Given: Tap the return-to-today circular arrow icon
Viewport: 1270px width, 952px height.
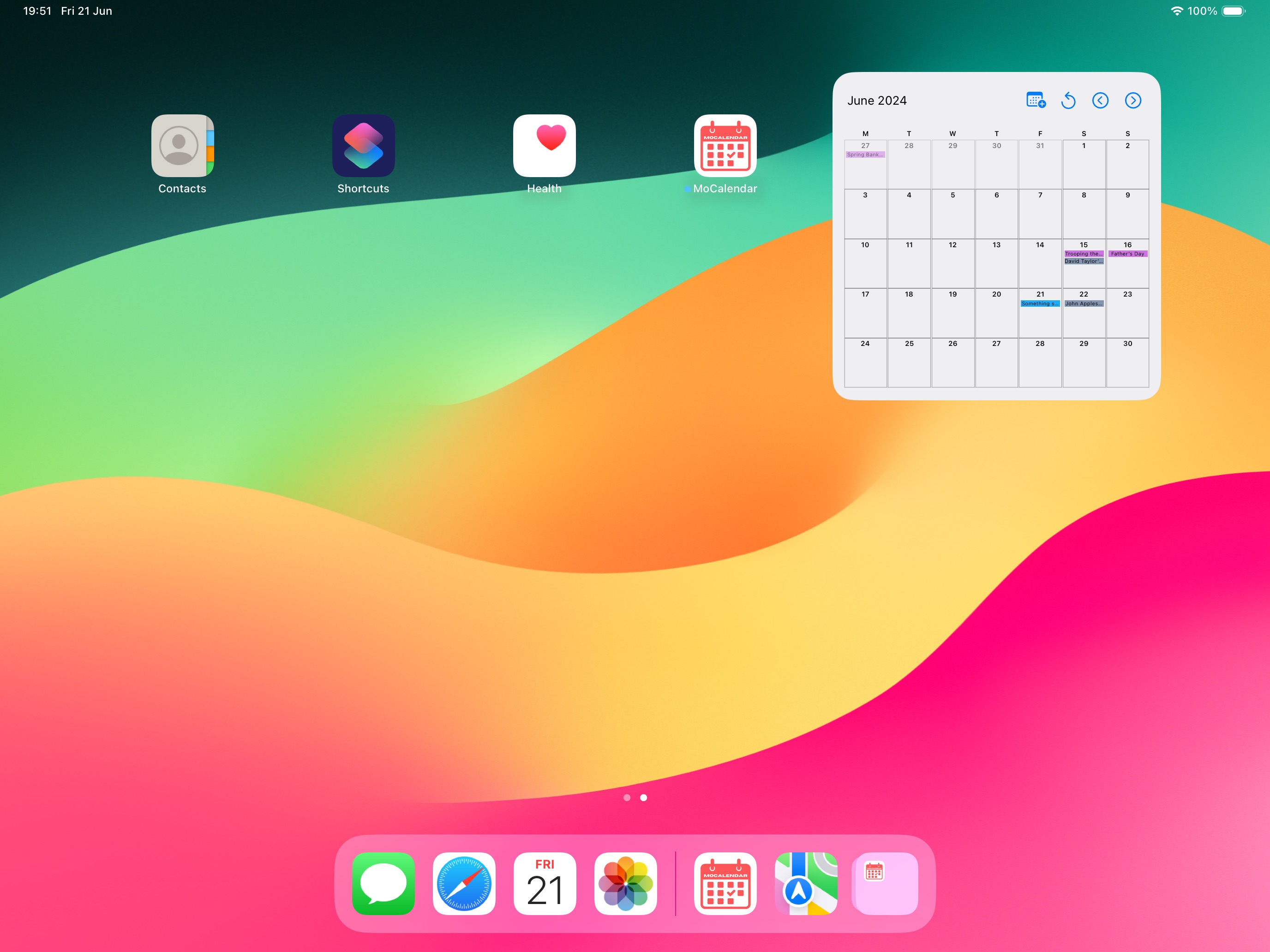Looking at the screenshot, I should click(1068, 101).
